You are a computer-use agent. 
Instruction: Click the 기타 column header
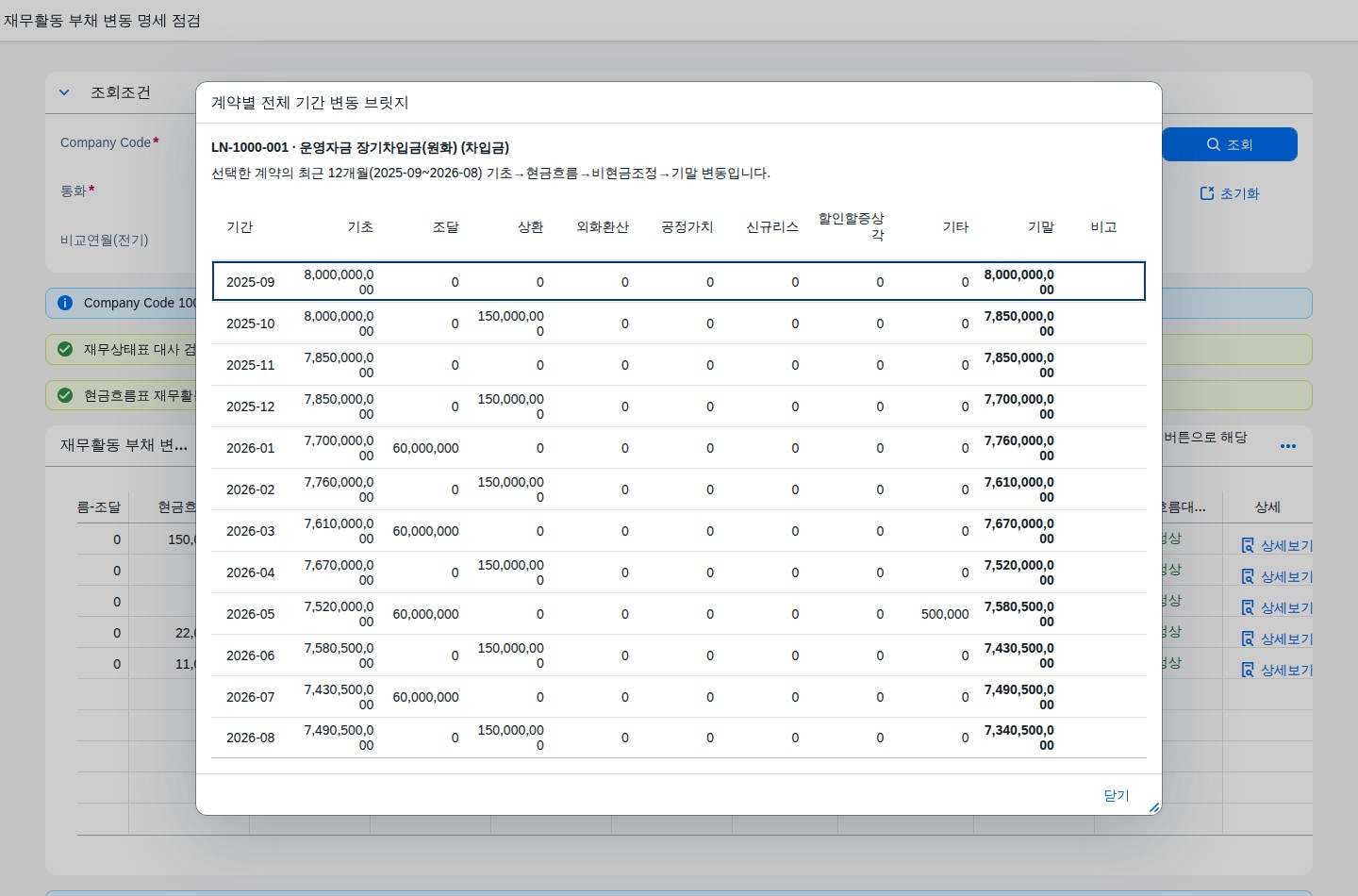pyautogui.click(x=955, y=227)
